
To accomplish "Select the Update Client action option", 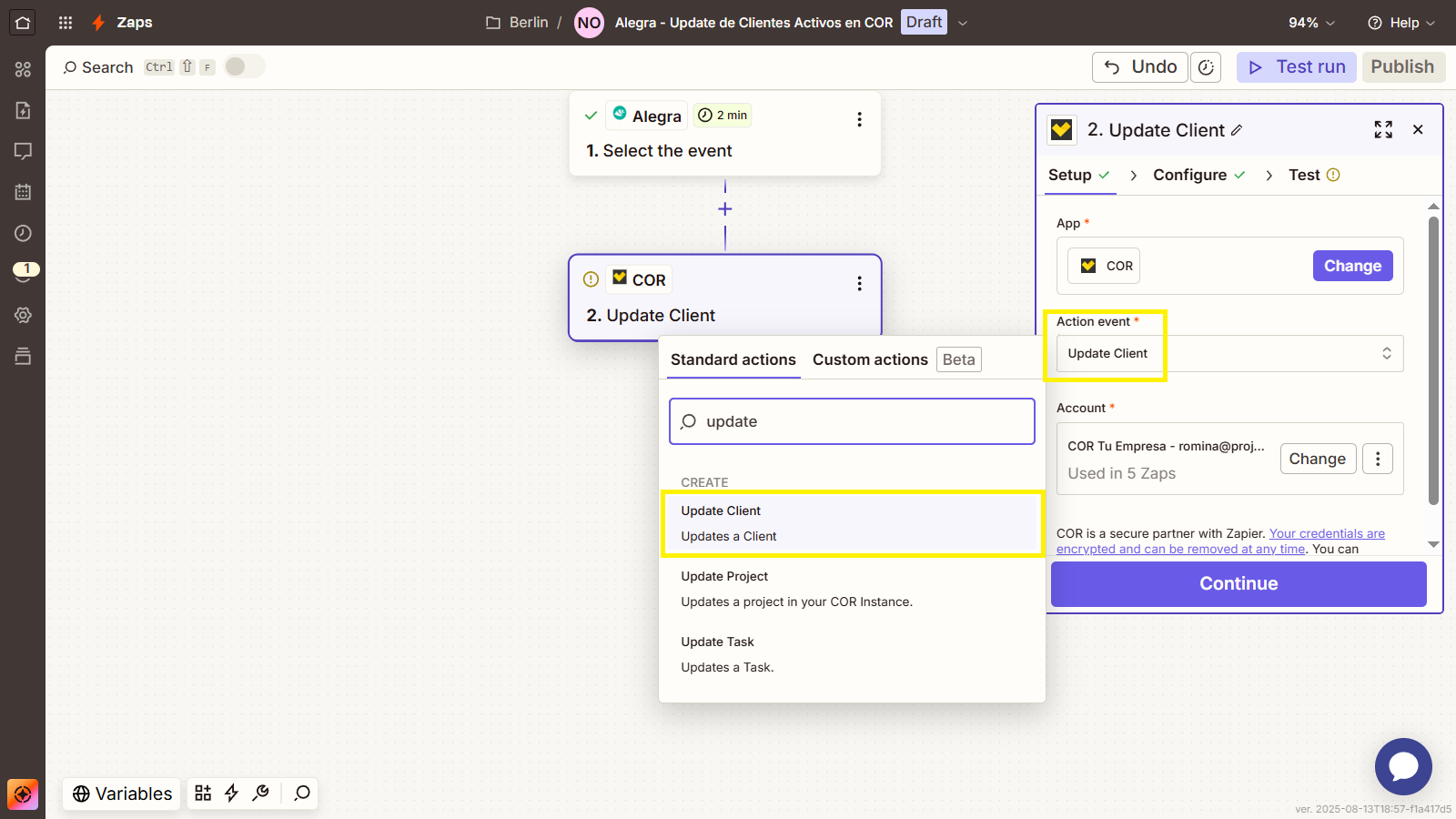I will pos(853,523).
